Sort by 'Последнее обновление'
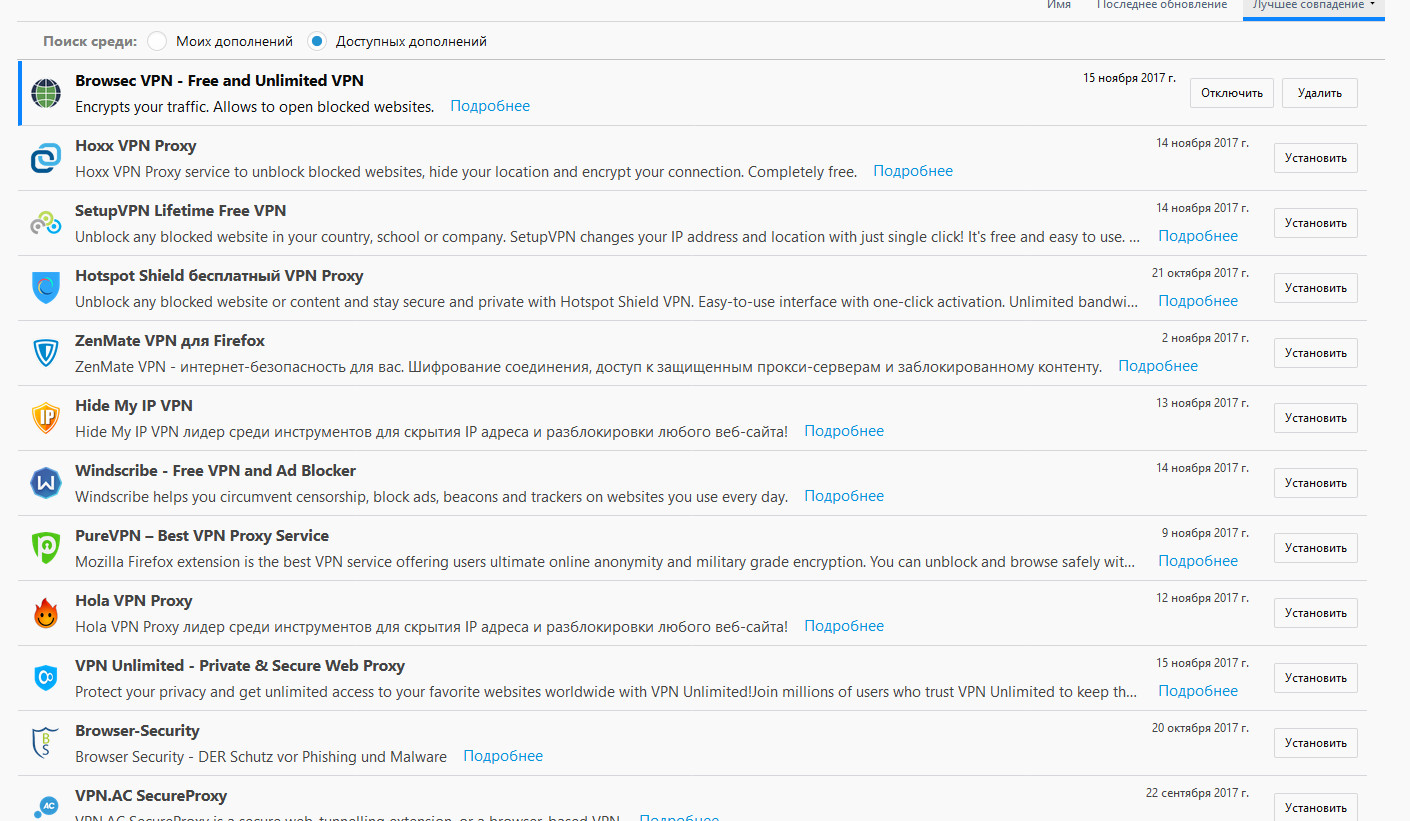This screenshot has height=821, width=1410. tap(1162, 5)
